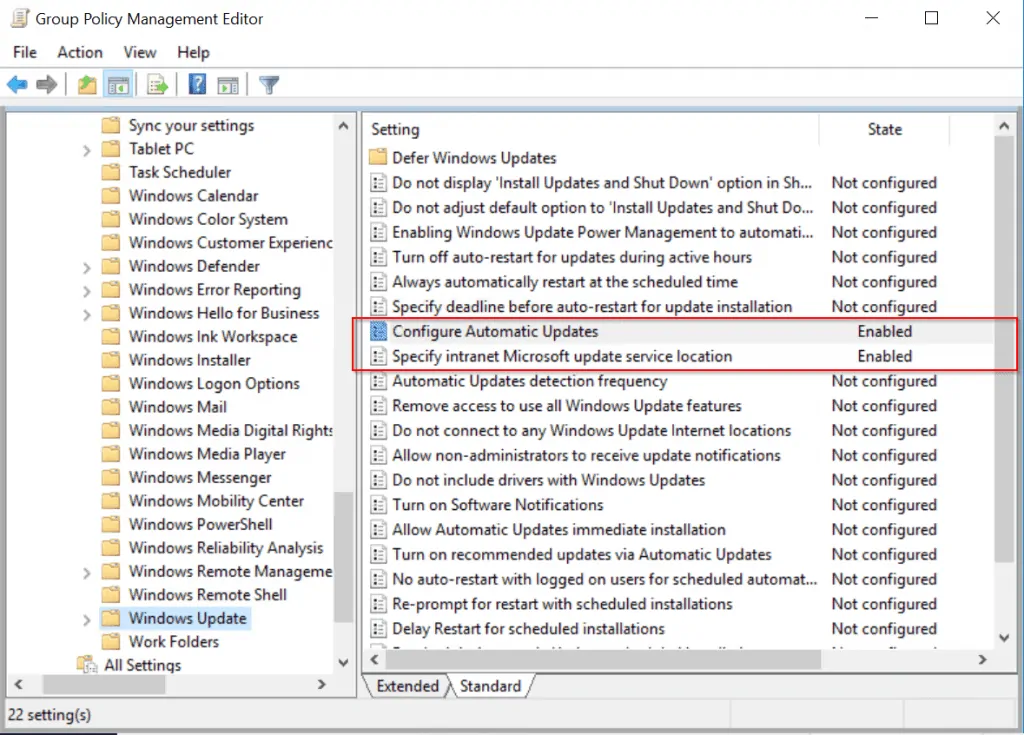This screenshot has width=1024, height=735.
Task: Click the Show/Hide Action Pane icon
Action: click(228, 84)
